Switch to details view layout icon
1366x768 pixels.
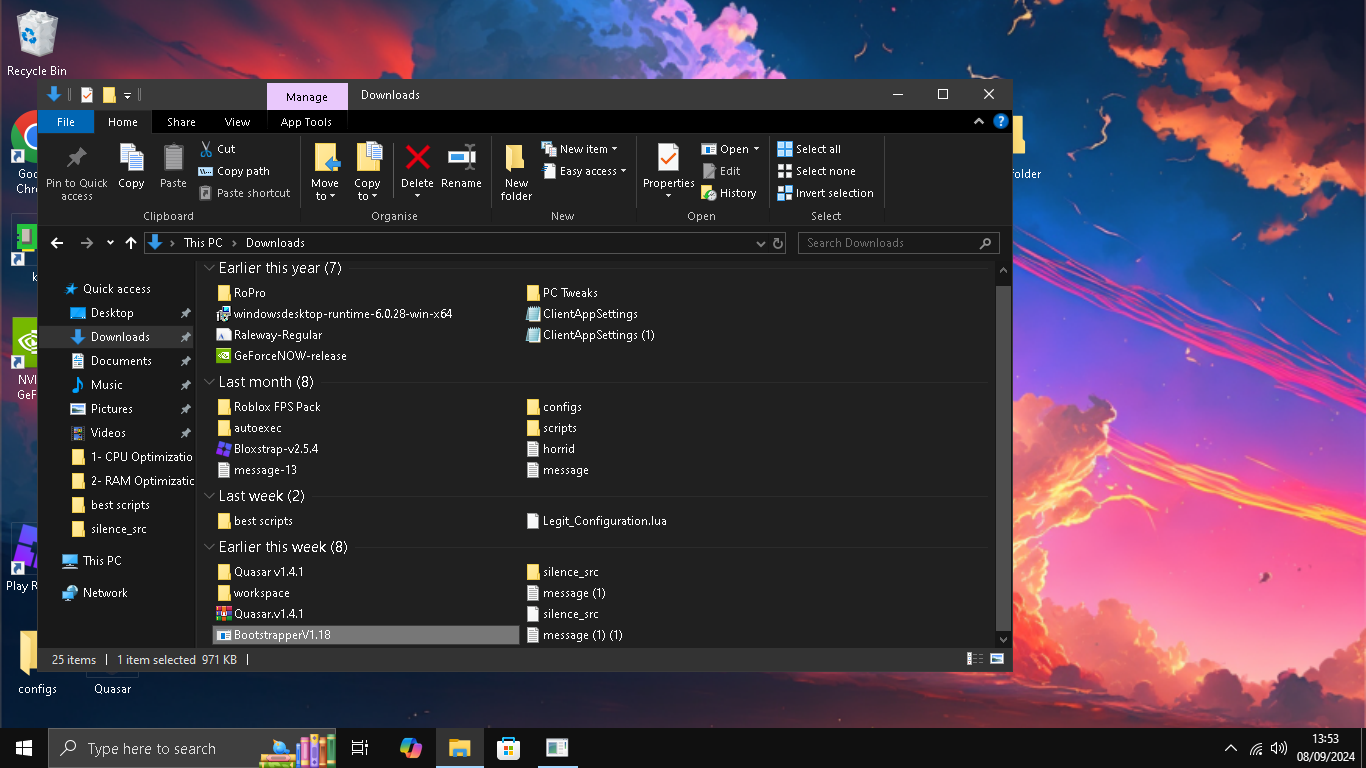(974, 659)
